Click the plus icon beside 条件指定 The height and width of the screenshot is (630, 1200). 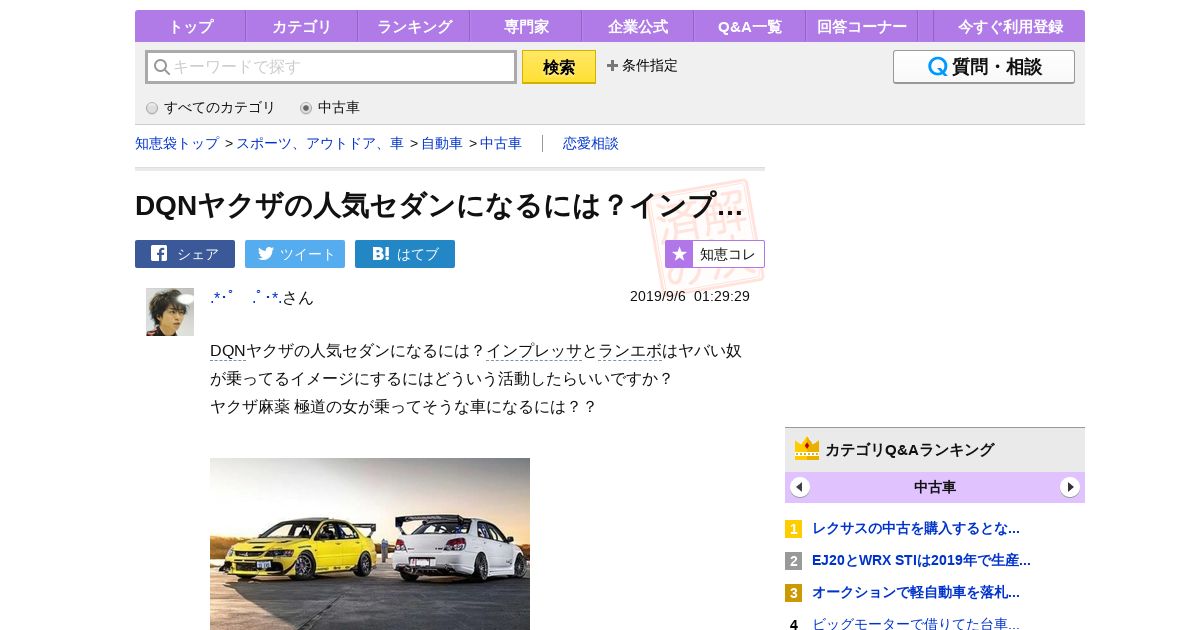pyautogui.click(x=612, y=66)
